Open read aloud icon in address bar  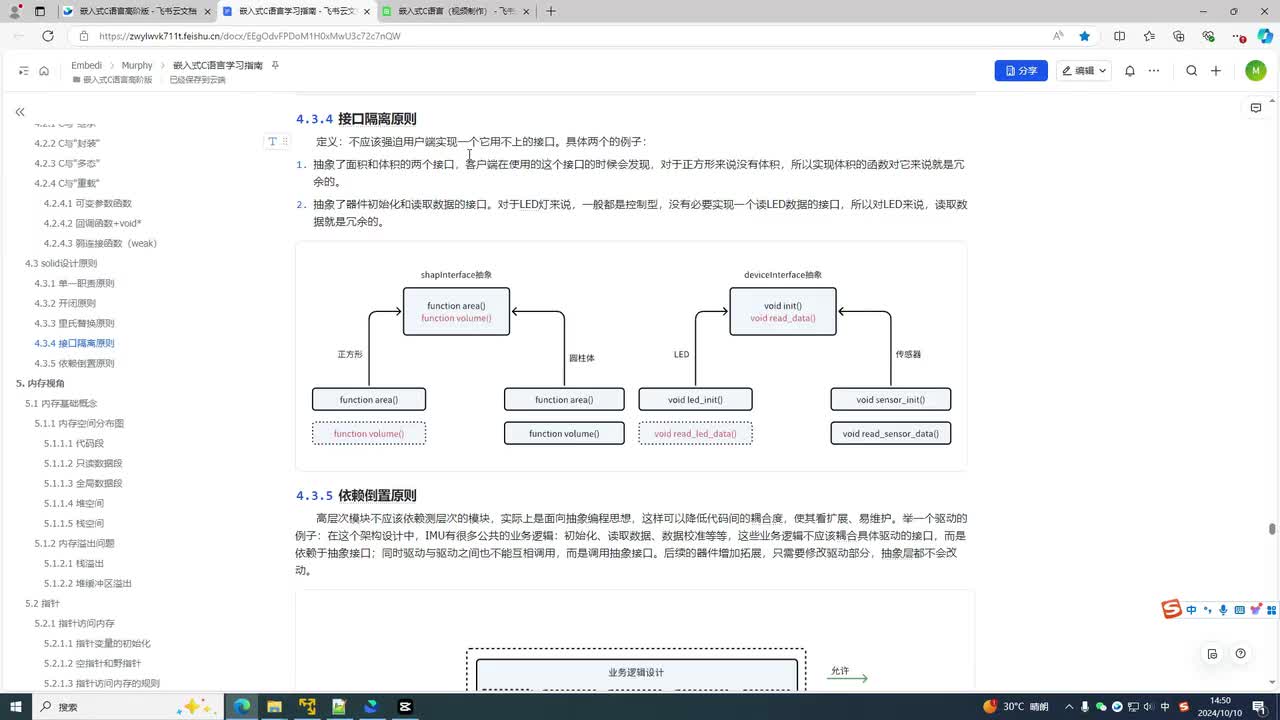(1058, 36)
